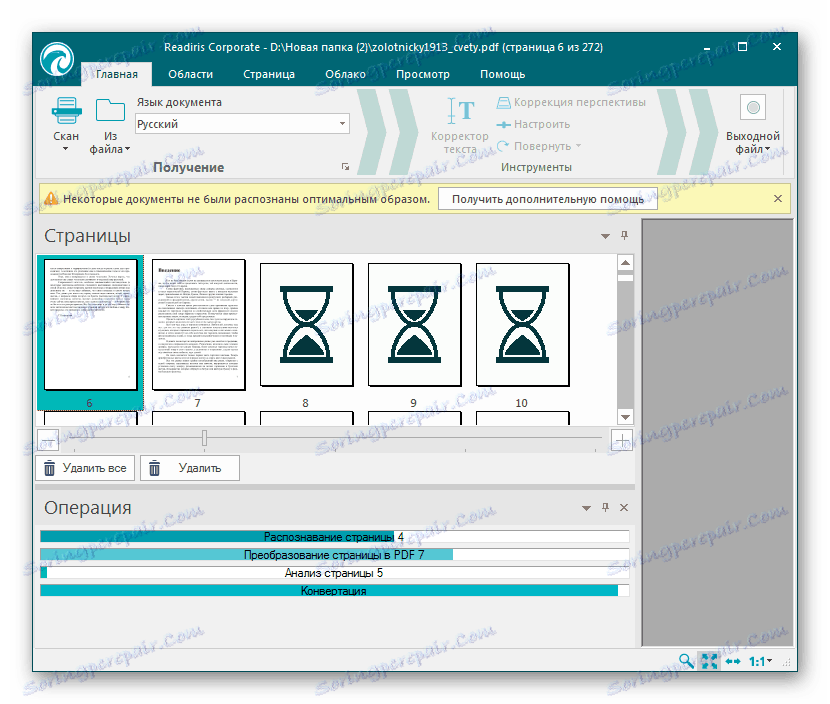
Task: Click the pages scrollbar down arrow
Action: [626, 417]
